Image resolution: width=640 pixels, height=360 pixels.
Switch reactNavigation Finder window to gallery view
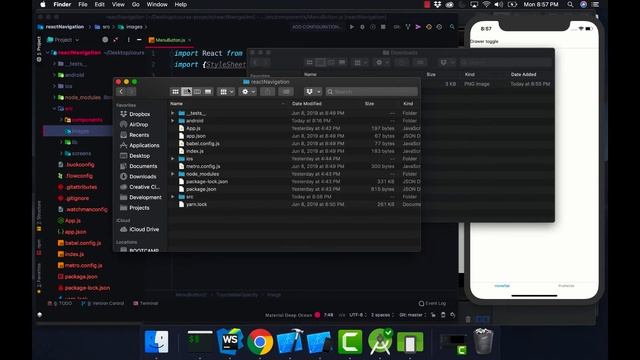208,92
